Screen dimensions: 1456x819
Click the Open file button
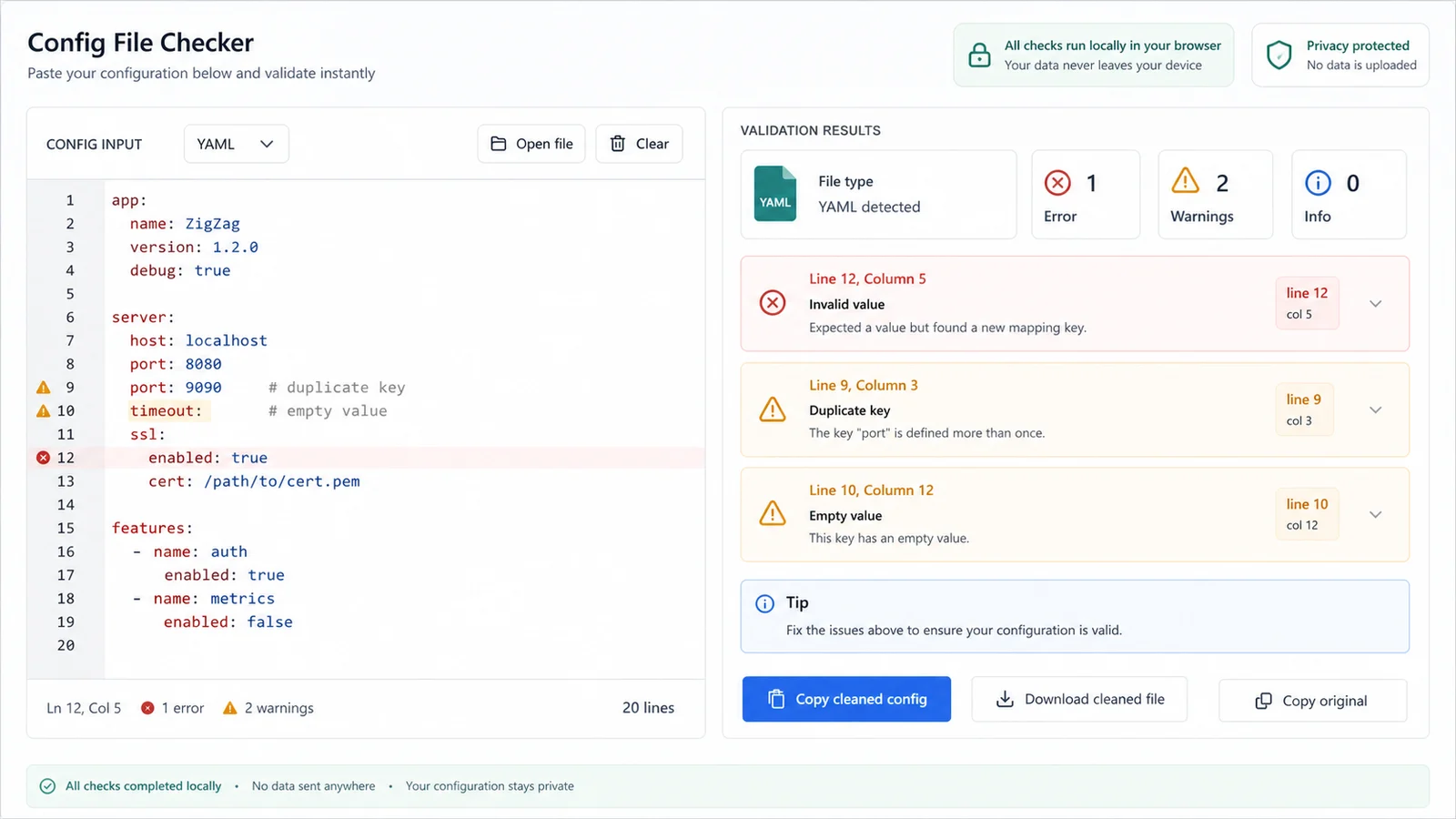coord(531,144)
